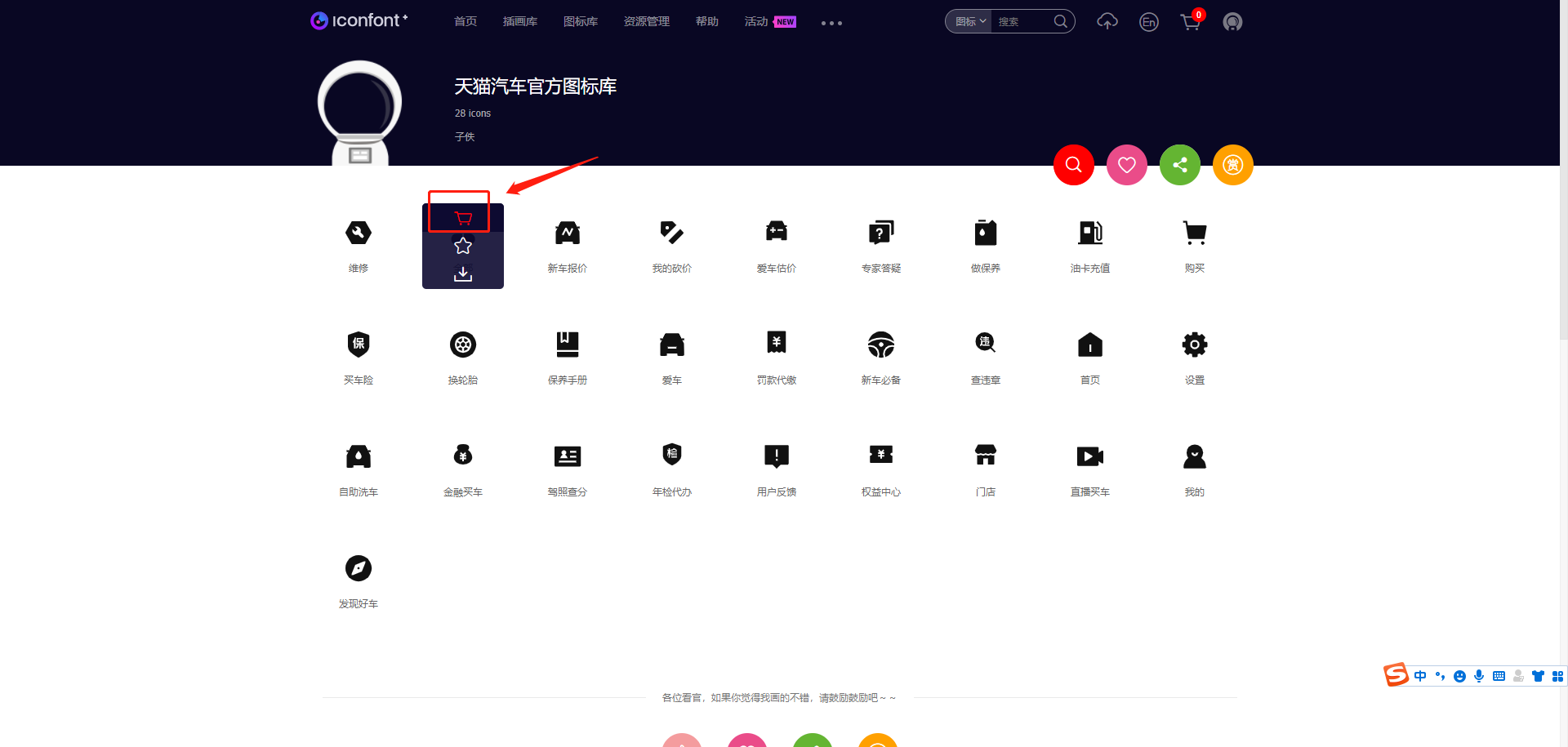1568x747 pixels.
Task: Open author 子佚 profile link
Action: point(465,136)
